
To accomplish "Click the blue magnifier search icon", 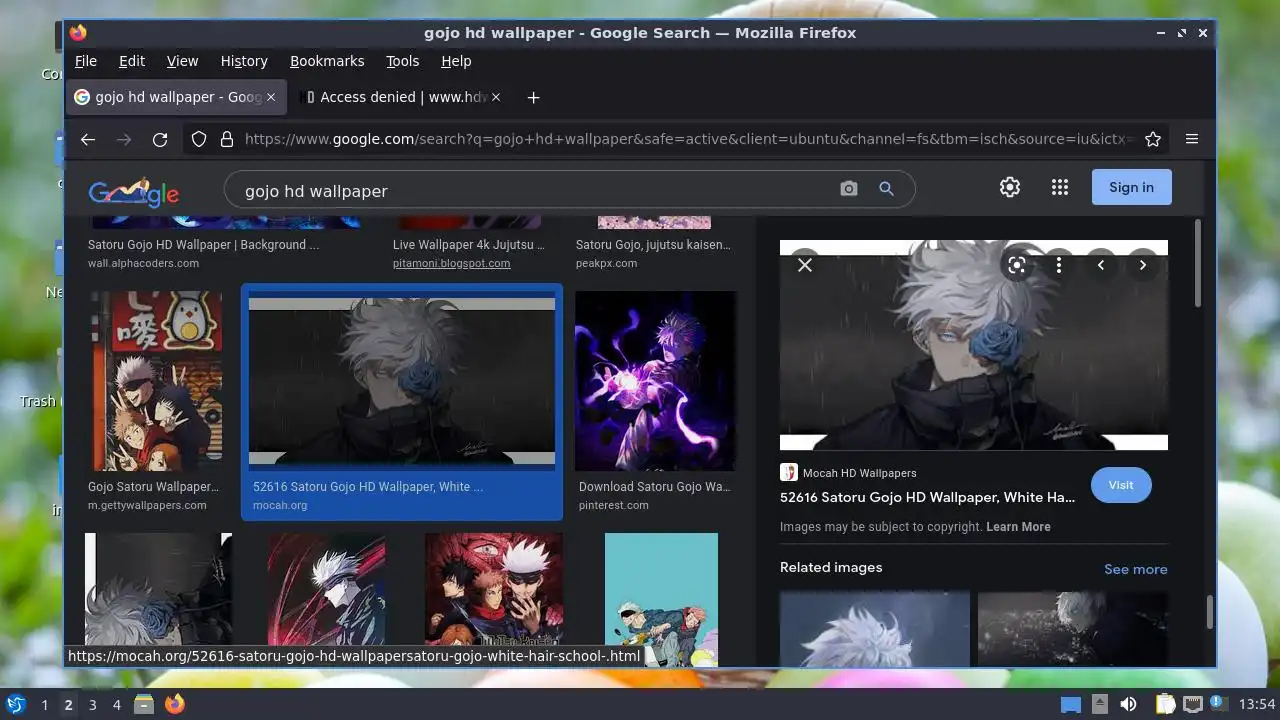I will point(886,188).
